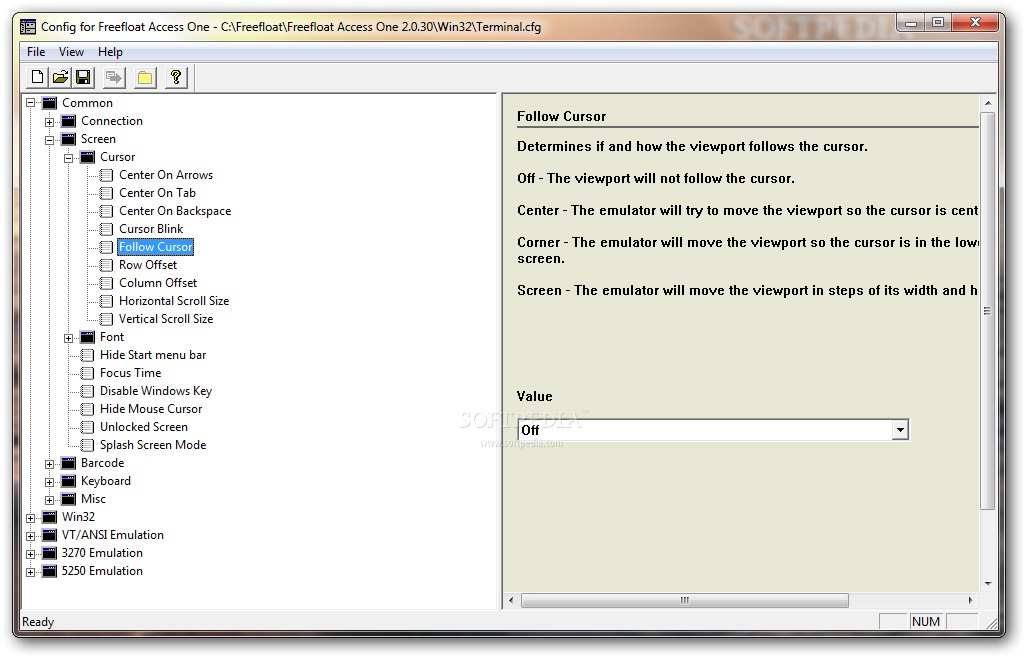Image resolution: width=1026 pixels, height=658 pixels.
Task: Select the Unlocked Screen setting
Action: (144, 427)
